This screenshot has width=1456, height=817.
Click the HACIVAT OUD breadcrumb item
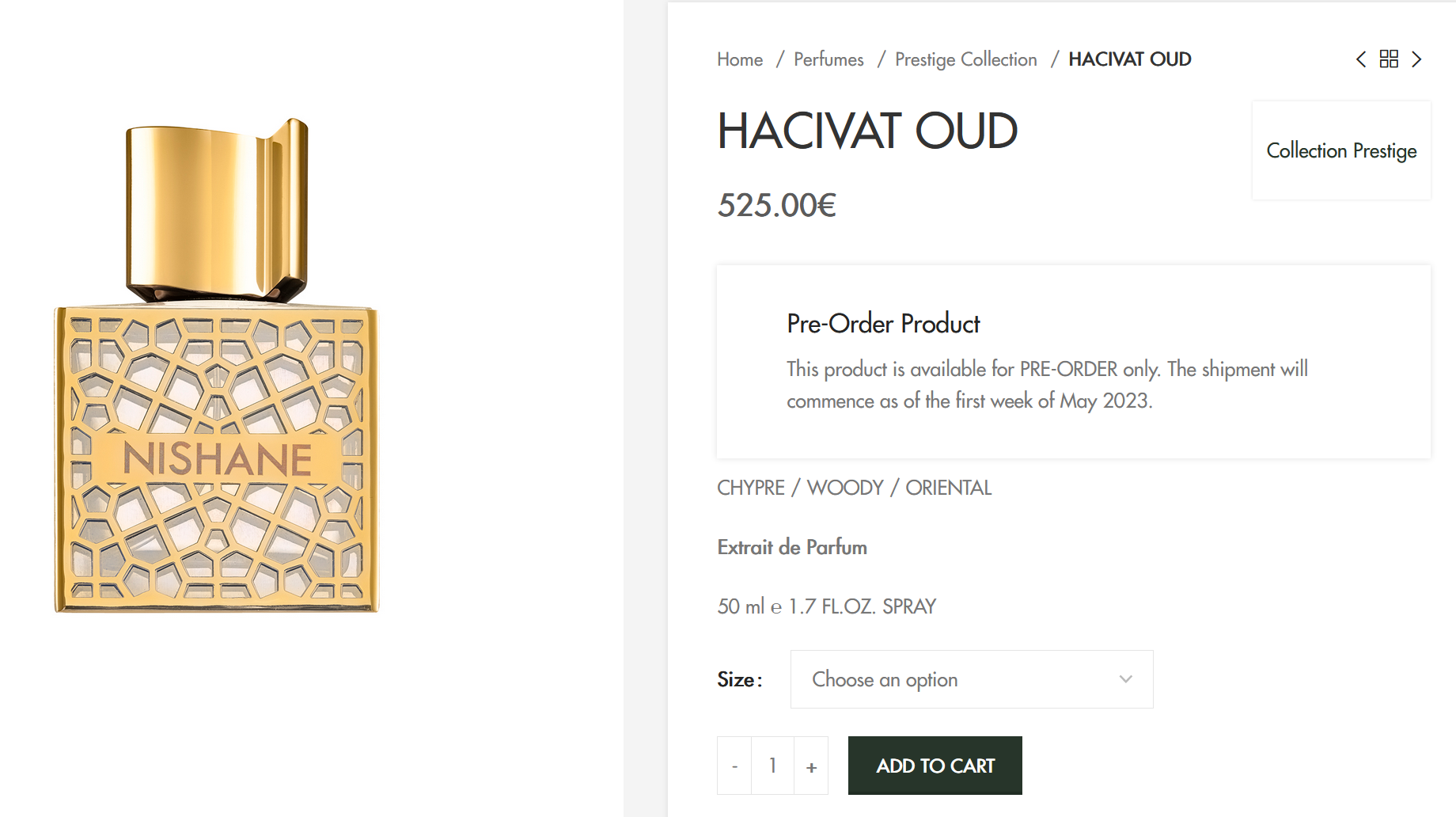pyautogui.click(x=1129, y=59)
